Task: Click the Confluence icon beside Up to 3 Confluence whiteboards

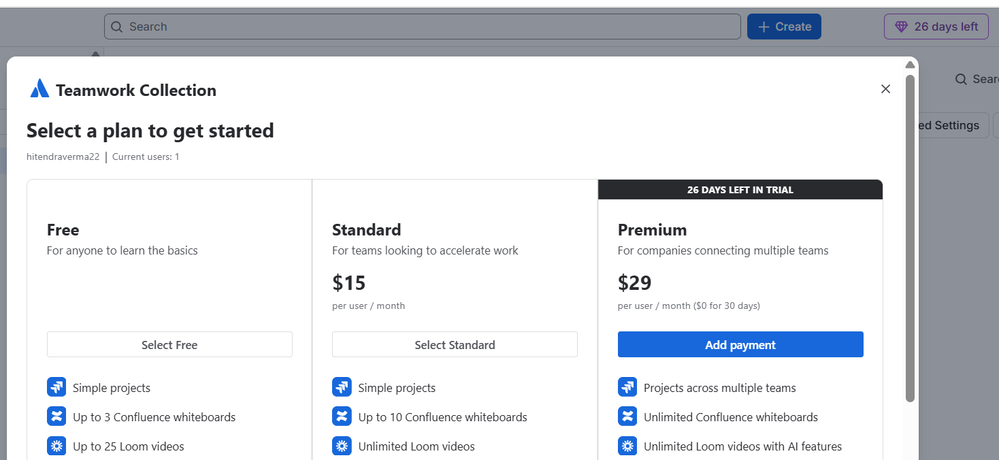Action: (x=56, y=417)
